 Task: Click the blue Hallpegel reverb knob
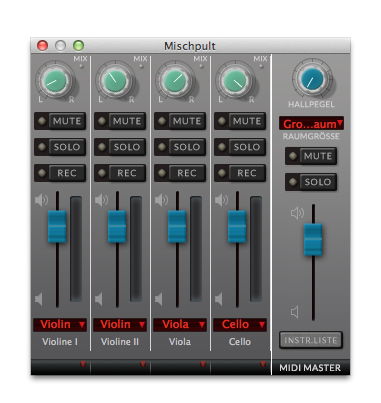tap(312, 79)
